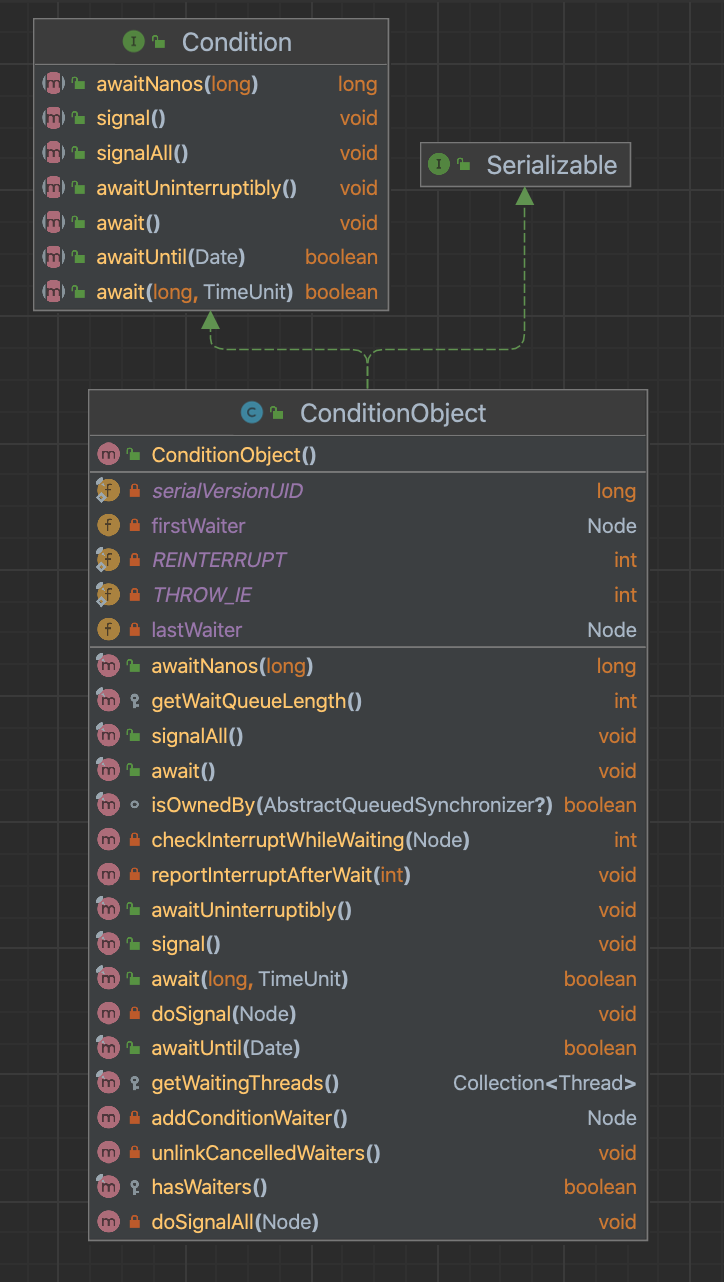The height and width of the screenshot is (1282, 724).
Task: Click the Node type of addConditionWaiter()
Action: pyautogui.click(x=611, y=1118)
